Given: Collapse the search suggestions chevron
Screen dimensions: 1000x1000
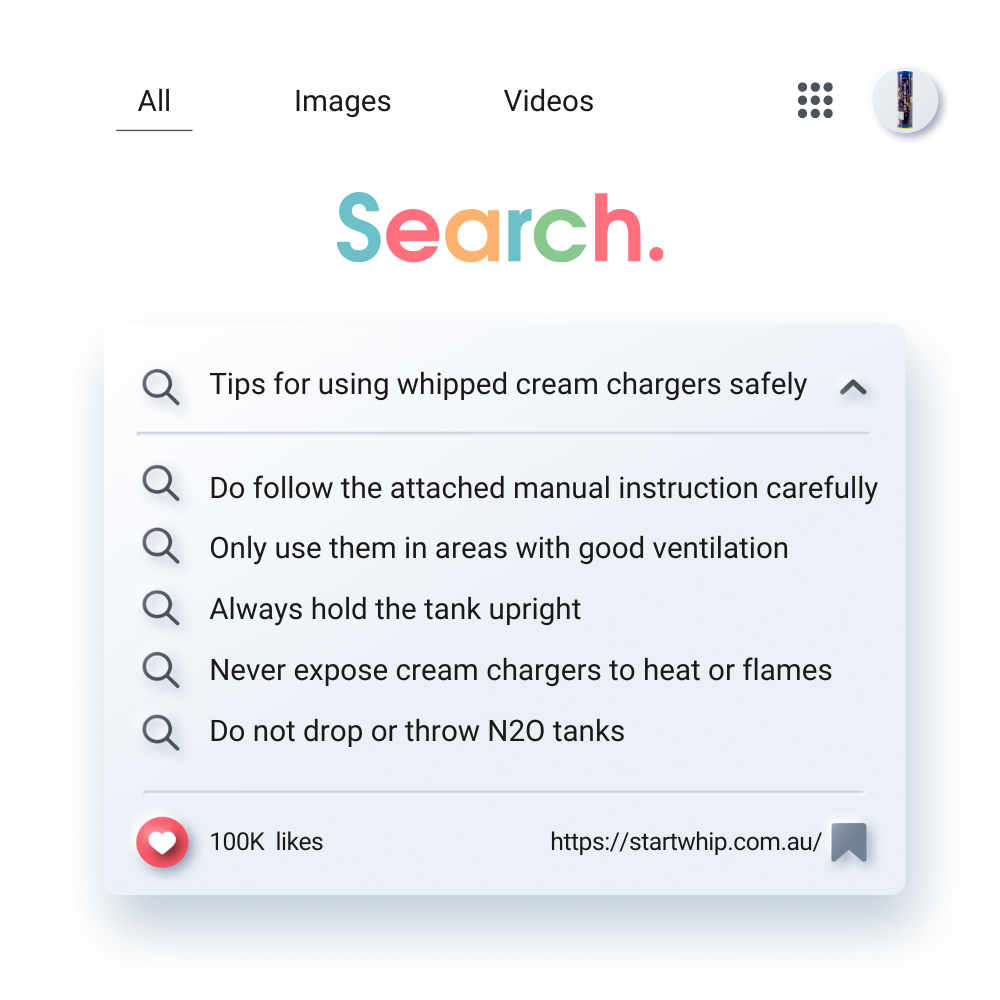Looking at the screenshot, I should 853,387.
